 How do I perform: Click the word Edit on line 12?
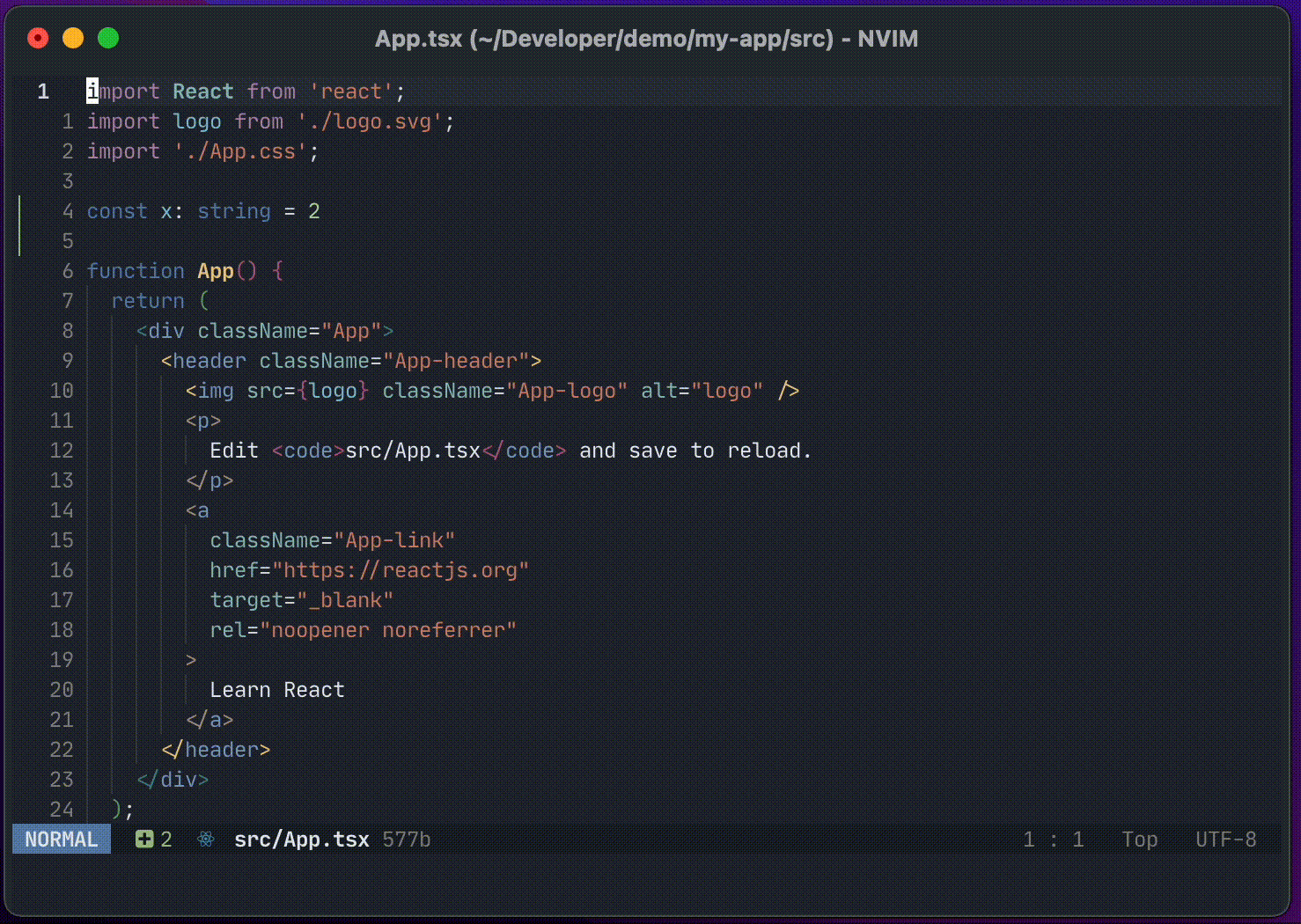234,451
